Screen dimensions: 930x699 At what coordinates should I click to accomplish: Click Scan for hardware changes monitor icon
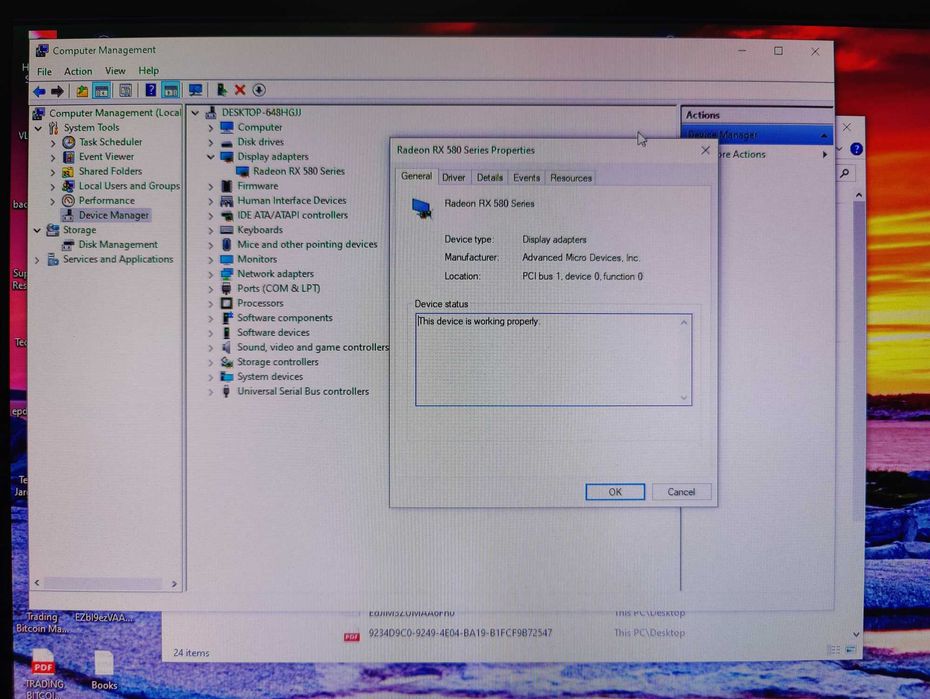pyautogui.click(x=195, y=90)
